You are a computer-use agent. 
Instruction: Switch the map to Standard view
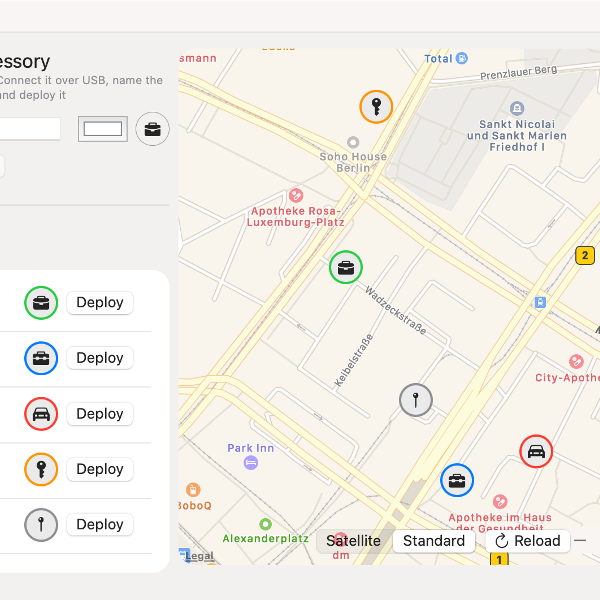[434, 541]
